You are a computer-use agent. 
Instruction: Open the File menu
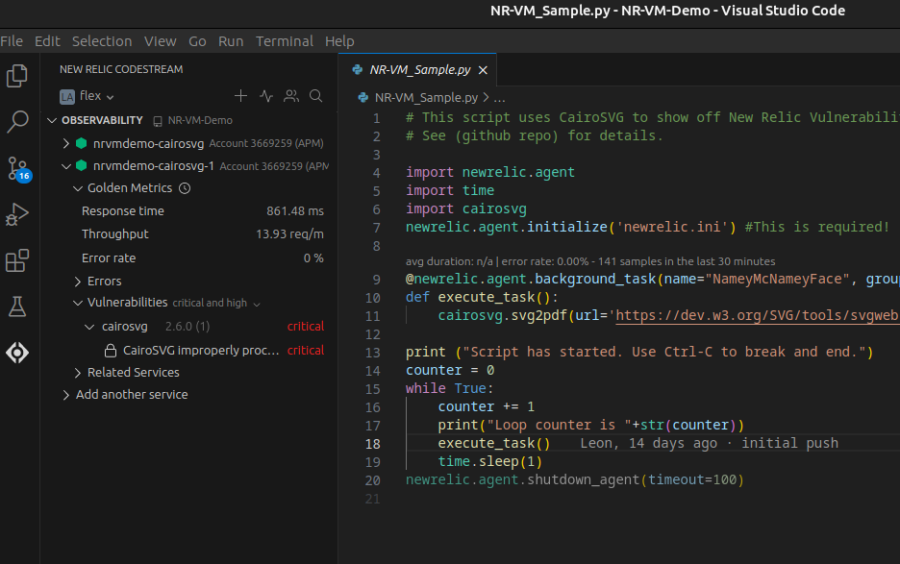click(x=11, y=41)
